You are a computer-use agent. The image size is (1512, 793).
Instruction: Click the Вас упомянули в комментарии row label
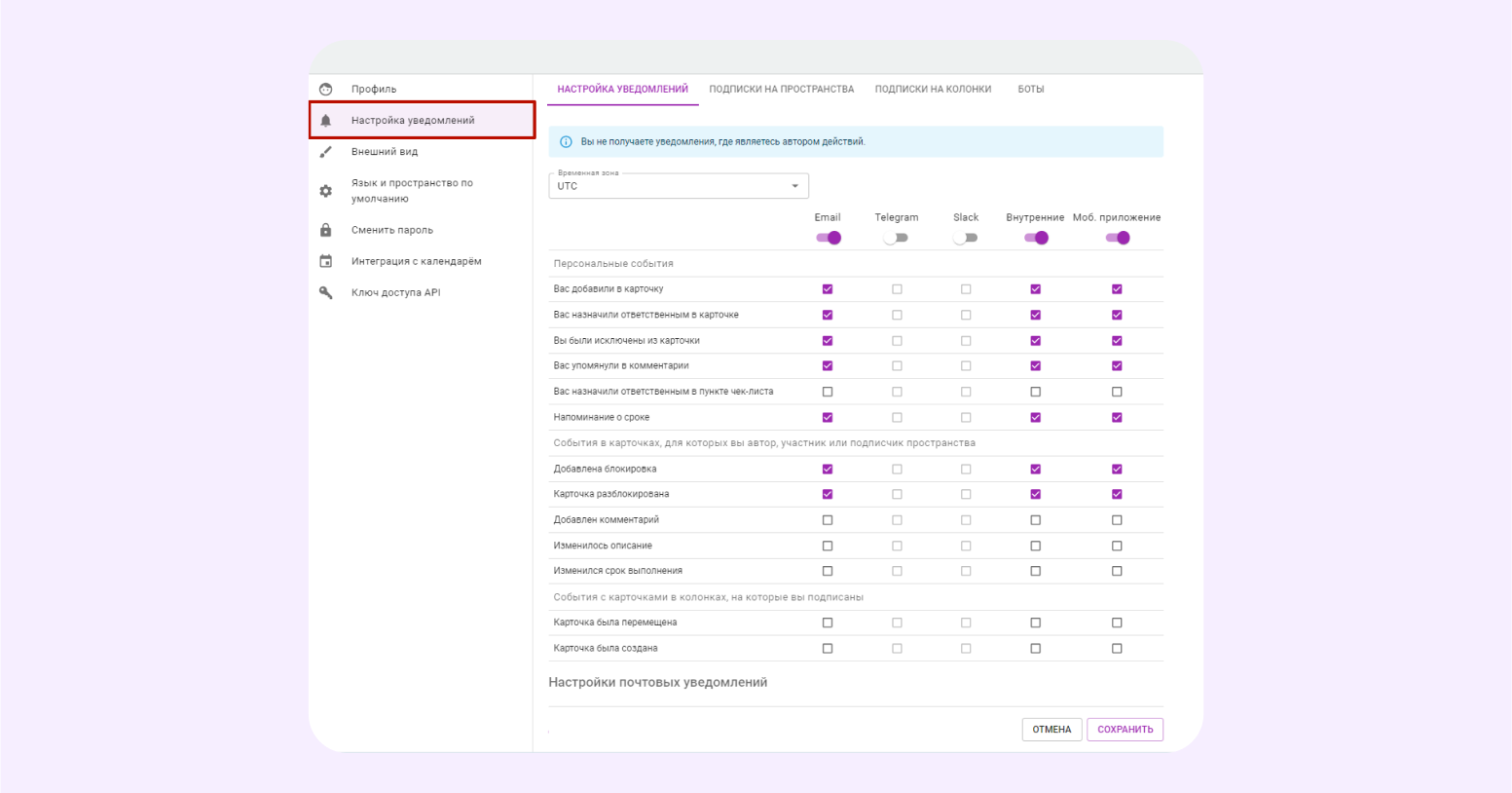tap(621, 366)
